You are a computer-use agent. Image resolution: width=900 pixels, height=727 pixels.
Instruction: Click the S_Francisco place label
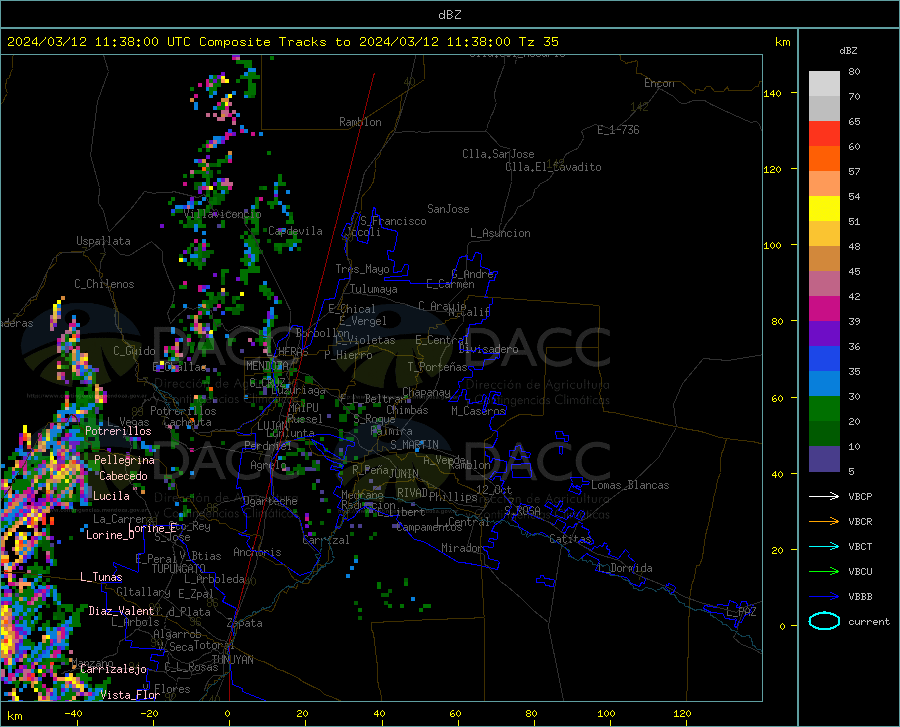pos(393,221)
